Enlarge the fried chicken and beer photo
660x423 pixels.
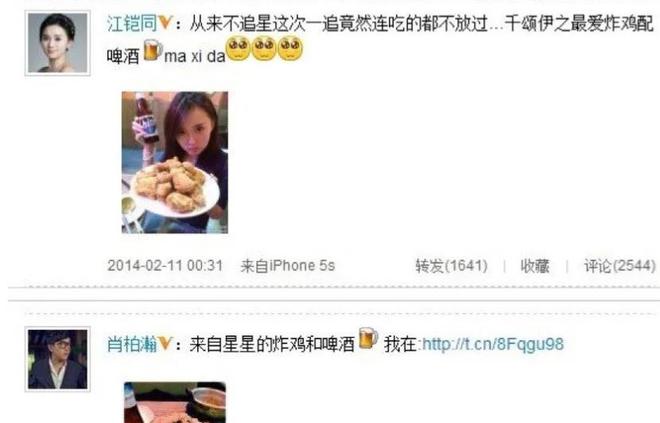pos(175,162)
